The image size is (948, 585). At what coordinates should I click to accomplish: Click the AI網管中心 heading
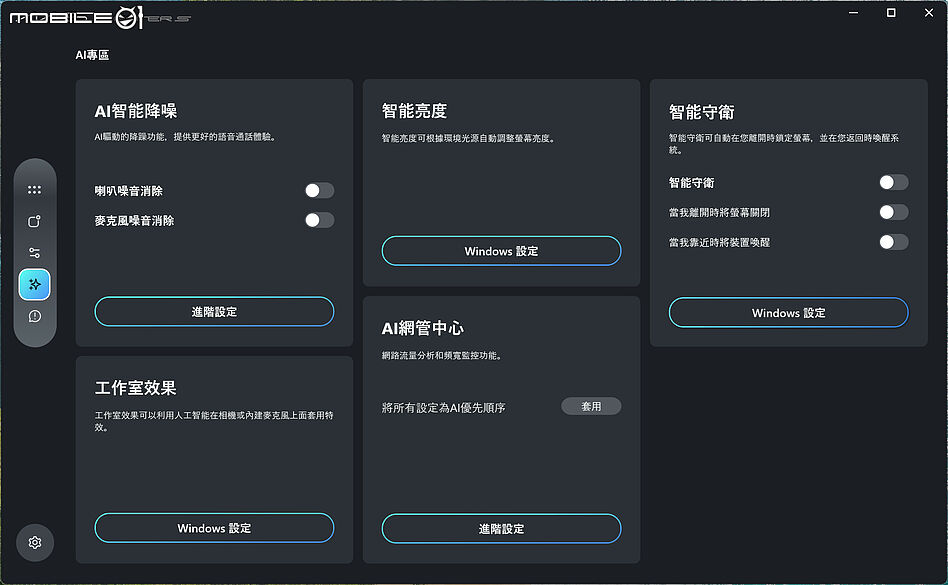click(423, 328)
